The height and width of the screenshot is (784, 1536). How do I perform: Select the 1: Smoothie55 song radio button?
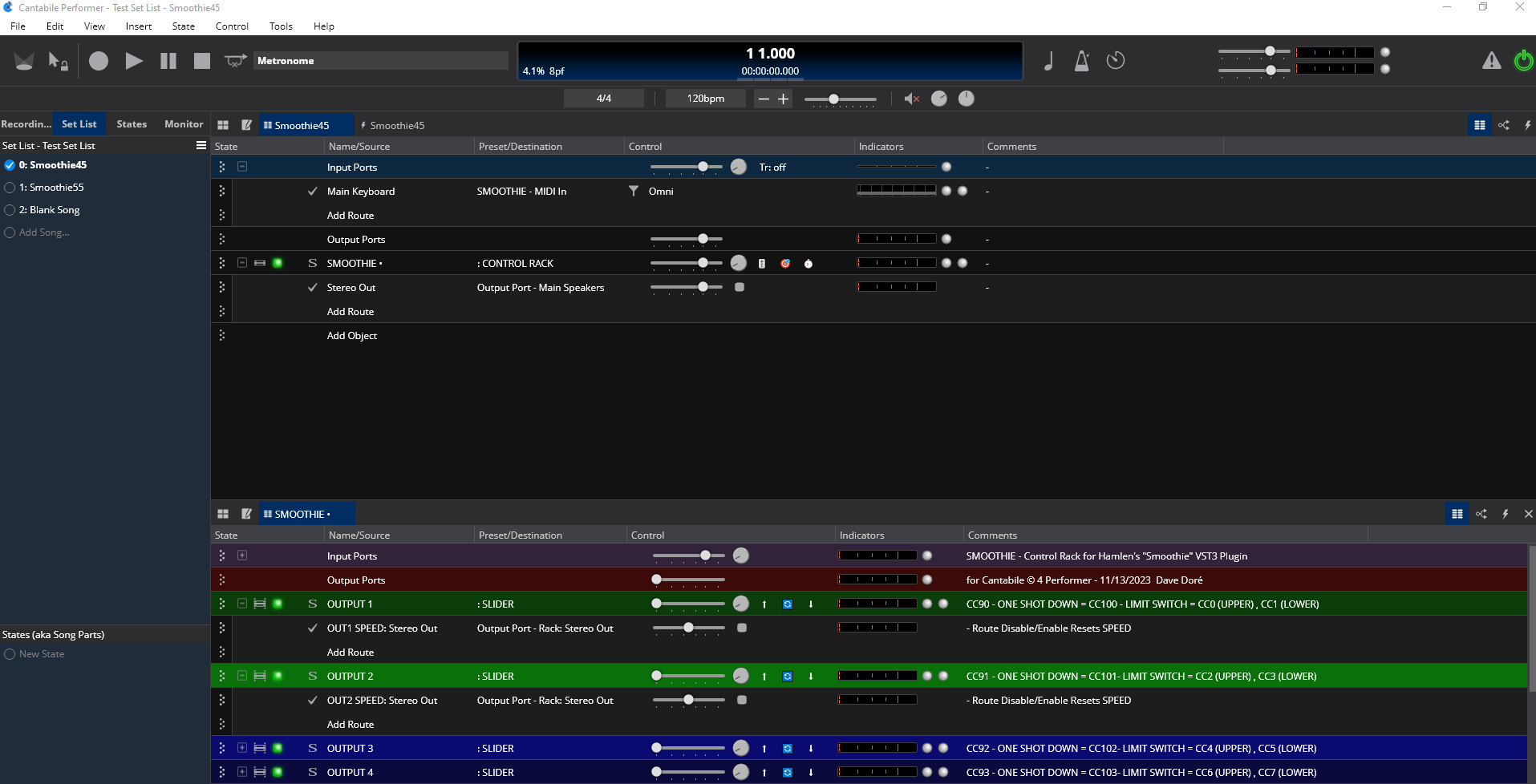pyautogui.click(x=10, y=188)
